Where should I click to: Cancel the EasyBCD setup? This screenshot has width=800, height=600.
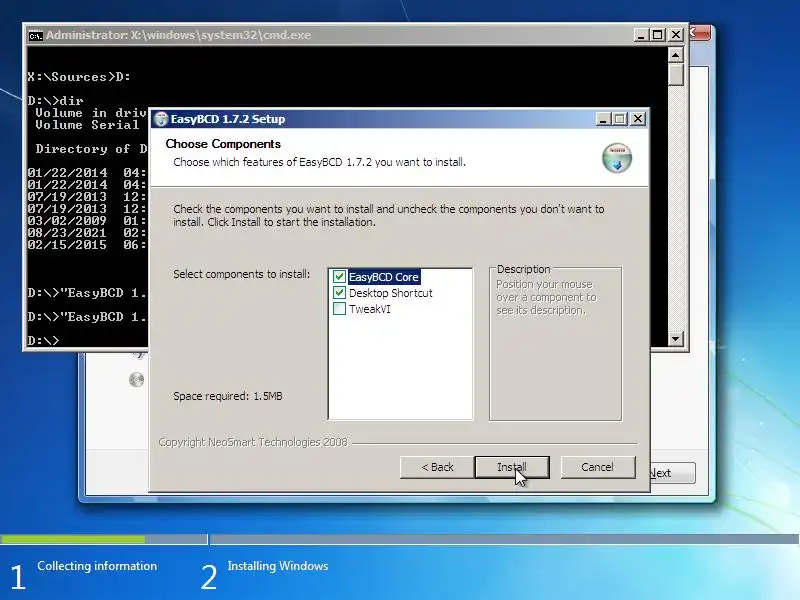(598, 467)
